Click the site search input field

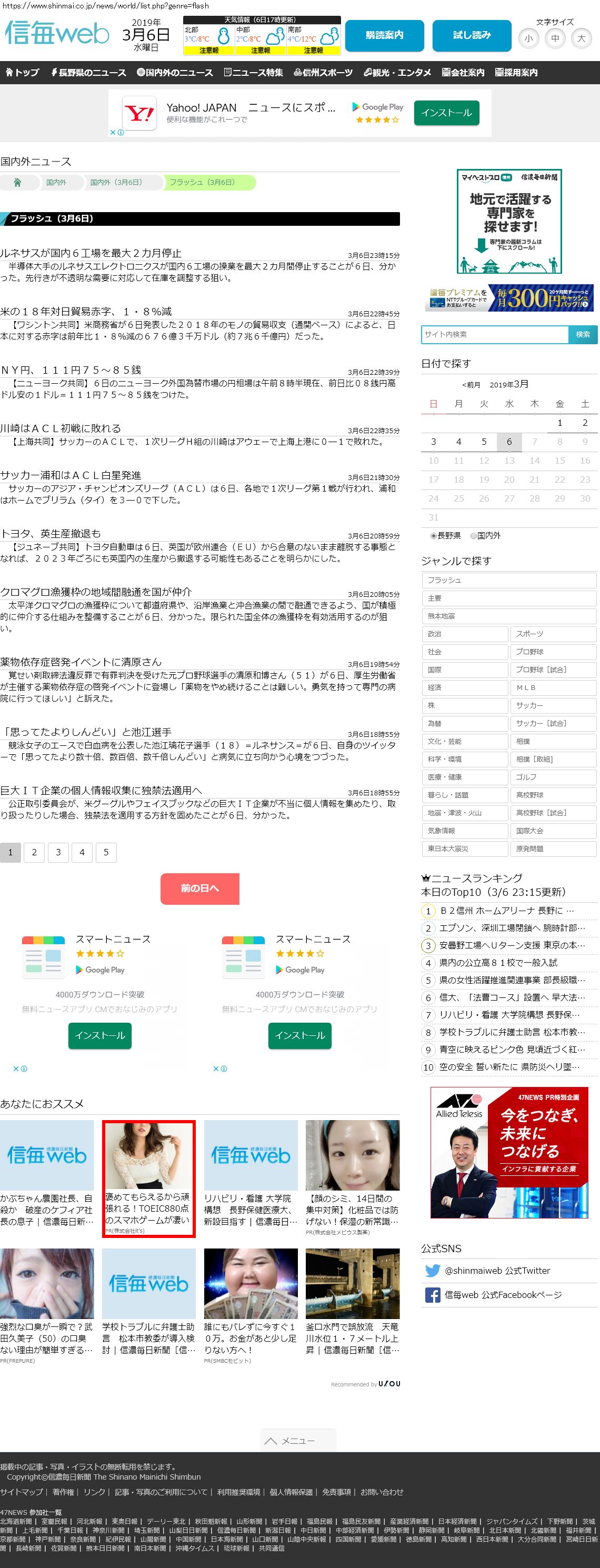[x=495, y=334]
